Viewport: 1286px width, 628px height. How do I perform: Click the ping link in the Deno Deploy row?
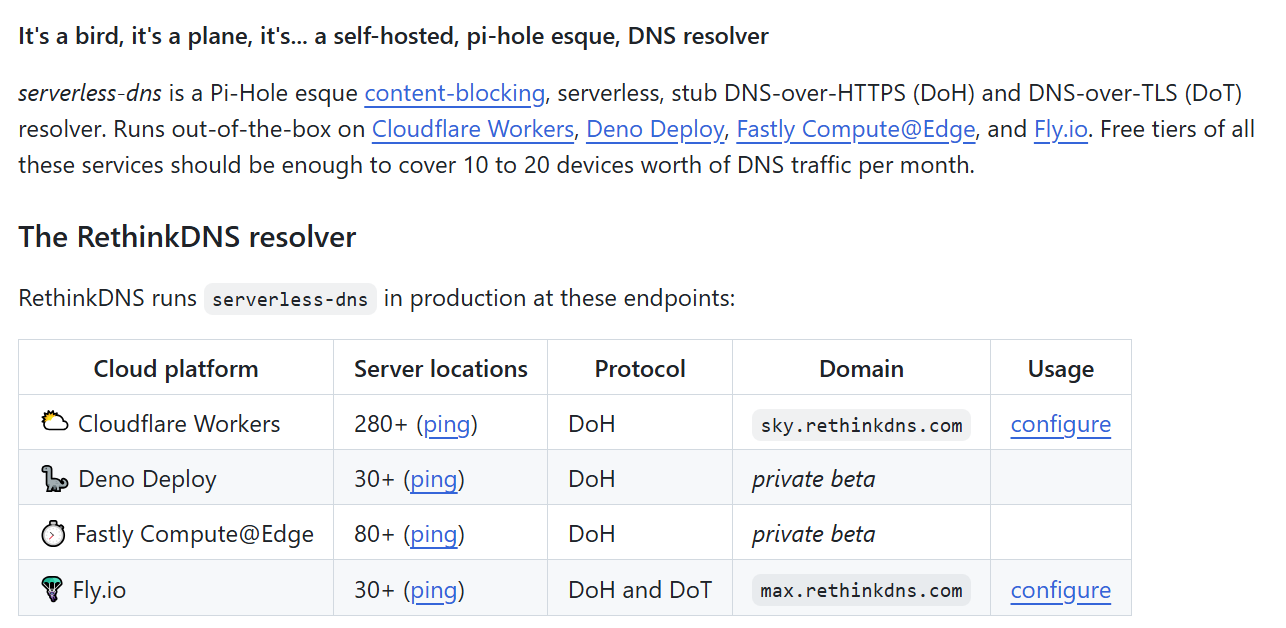click(434, 479)
